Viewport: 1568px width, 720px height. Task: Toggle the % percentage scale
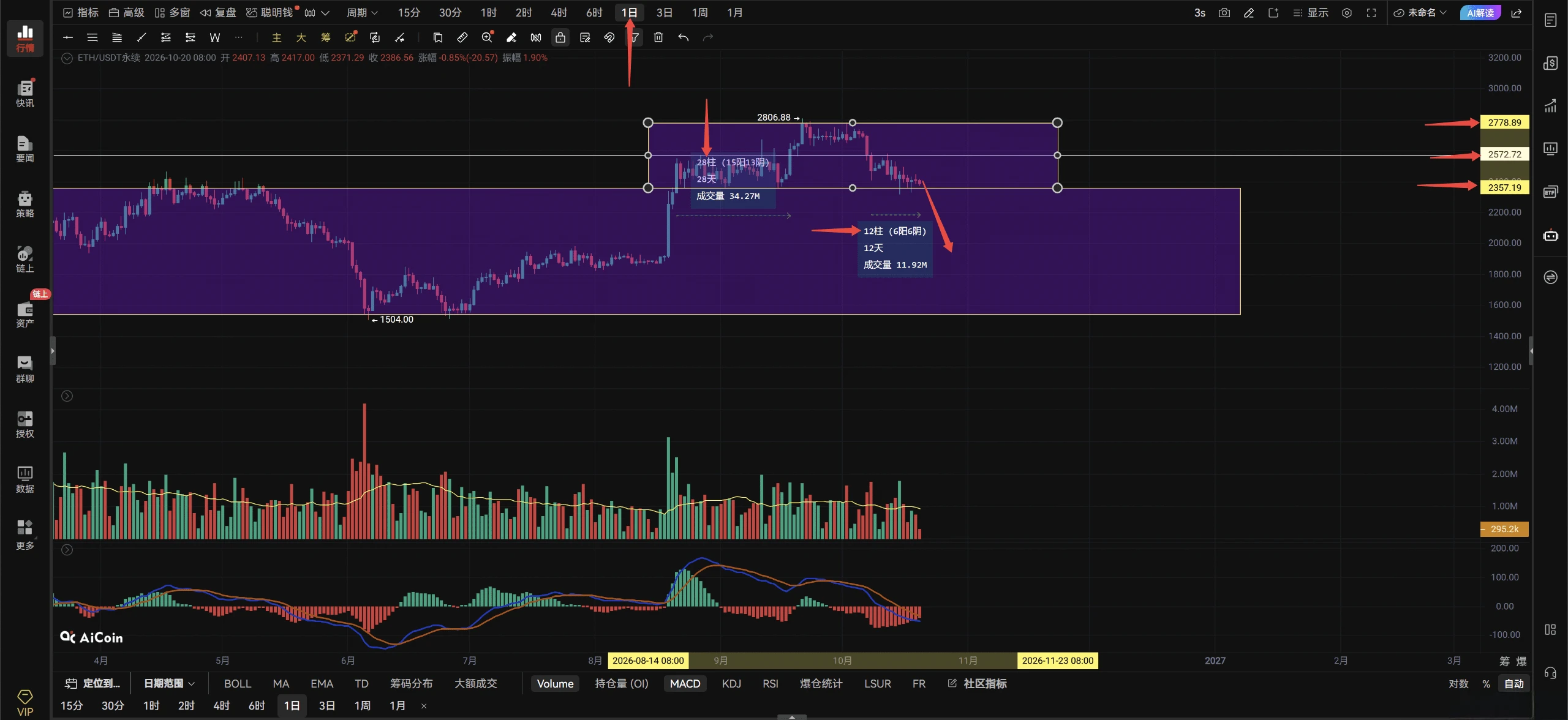[1486, 684]
